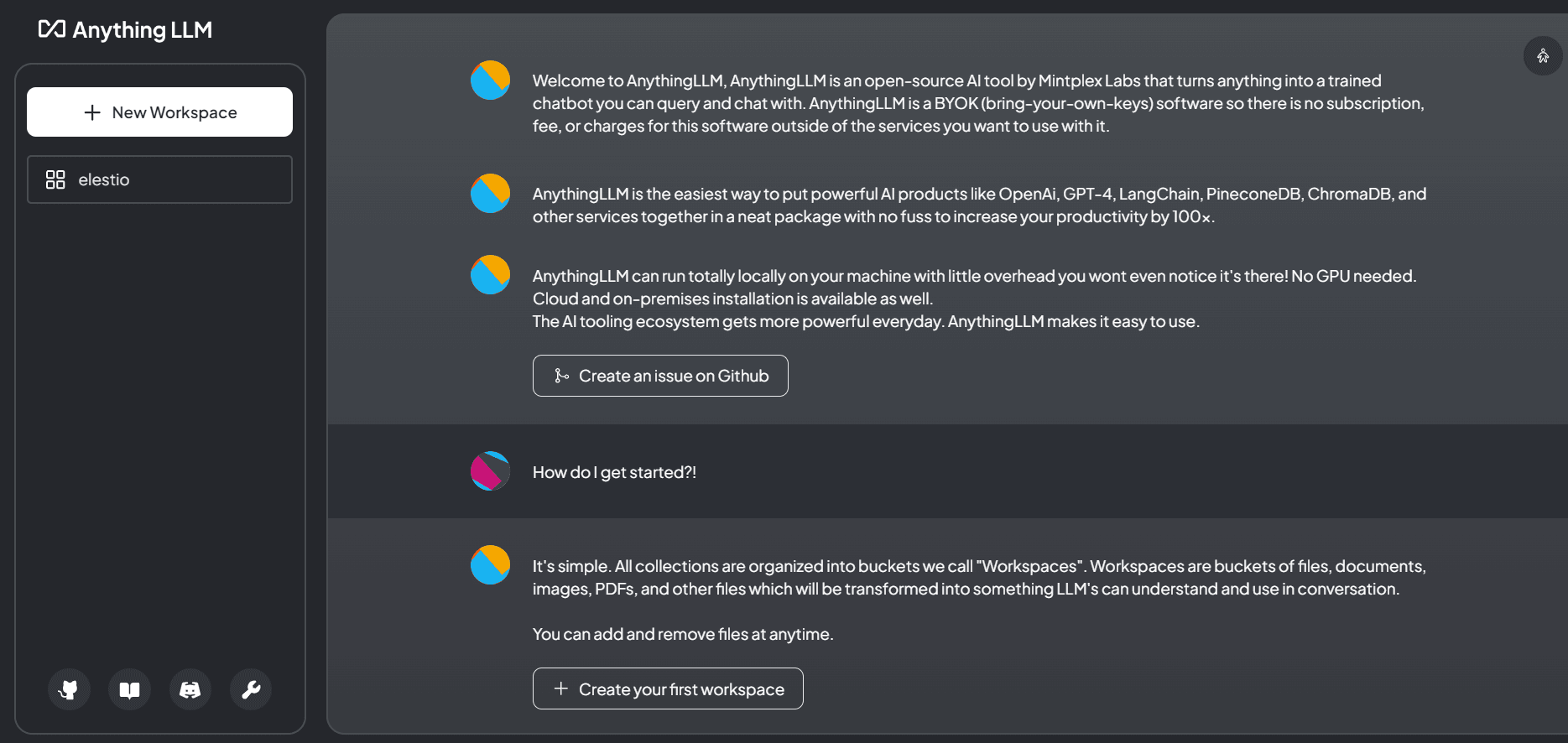Open settings via the wrench icon

click(x=251, y=689)
